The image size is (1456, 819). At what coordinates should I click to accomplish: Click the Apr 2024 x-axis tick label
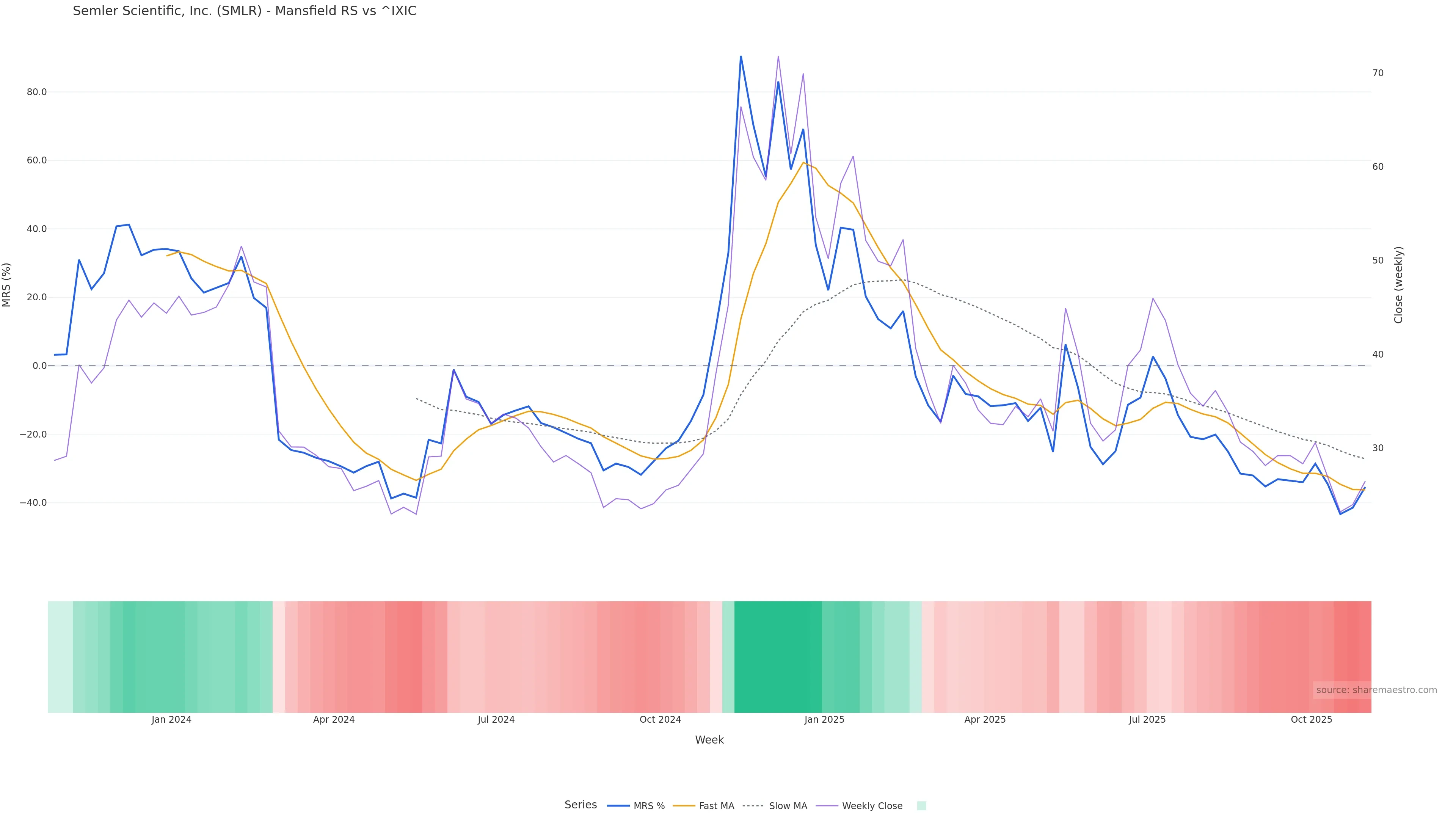334,720
